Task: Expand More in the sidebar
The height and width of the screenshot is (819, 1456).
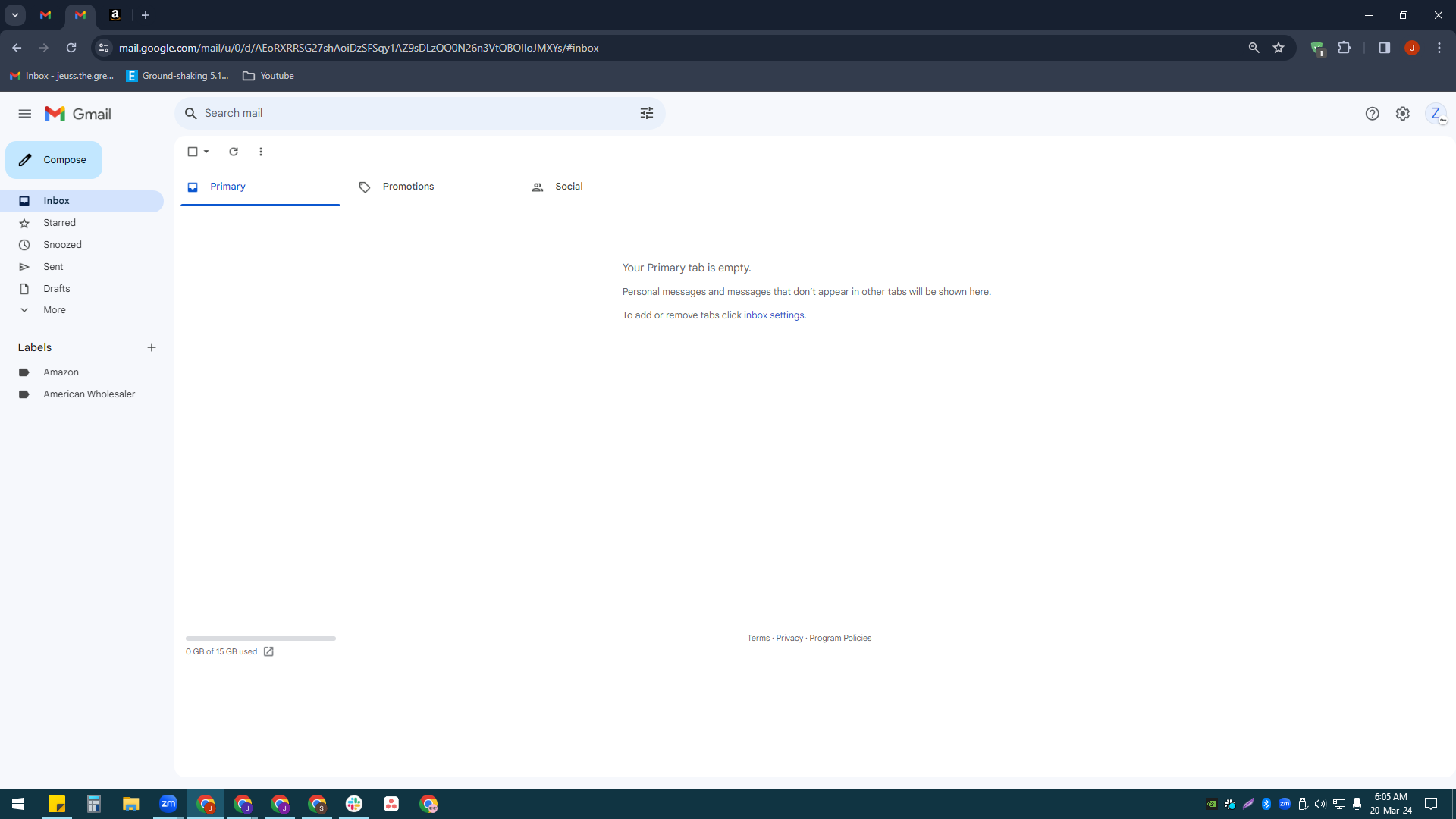Action: coord(82,310)
